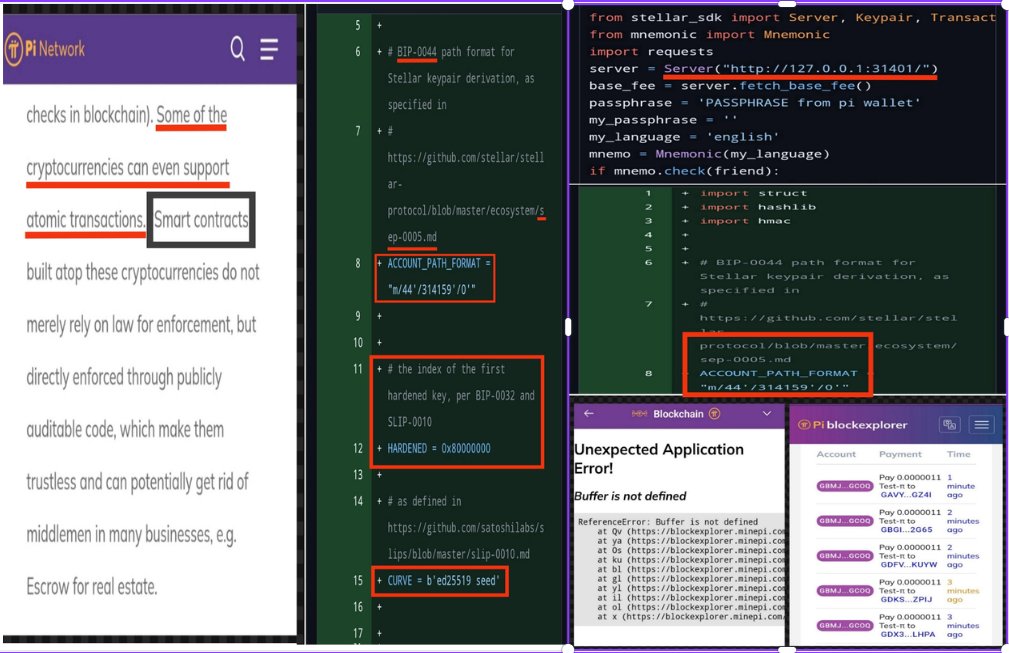
Task: Click the satoshilabs GitHub URL comment
Action: (465, 540)
